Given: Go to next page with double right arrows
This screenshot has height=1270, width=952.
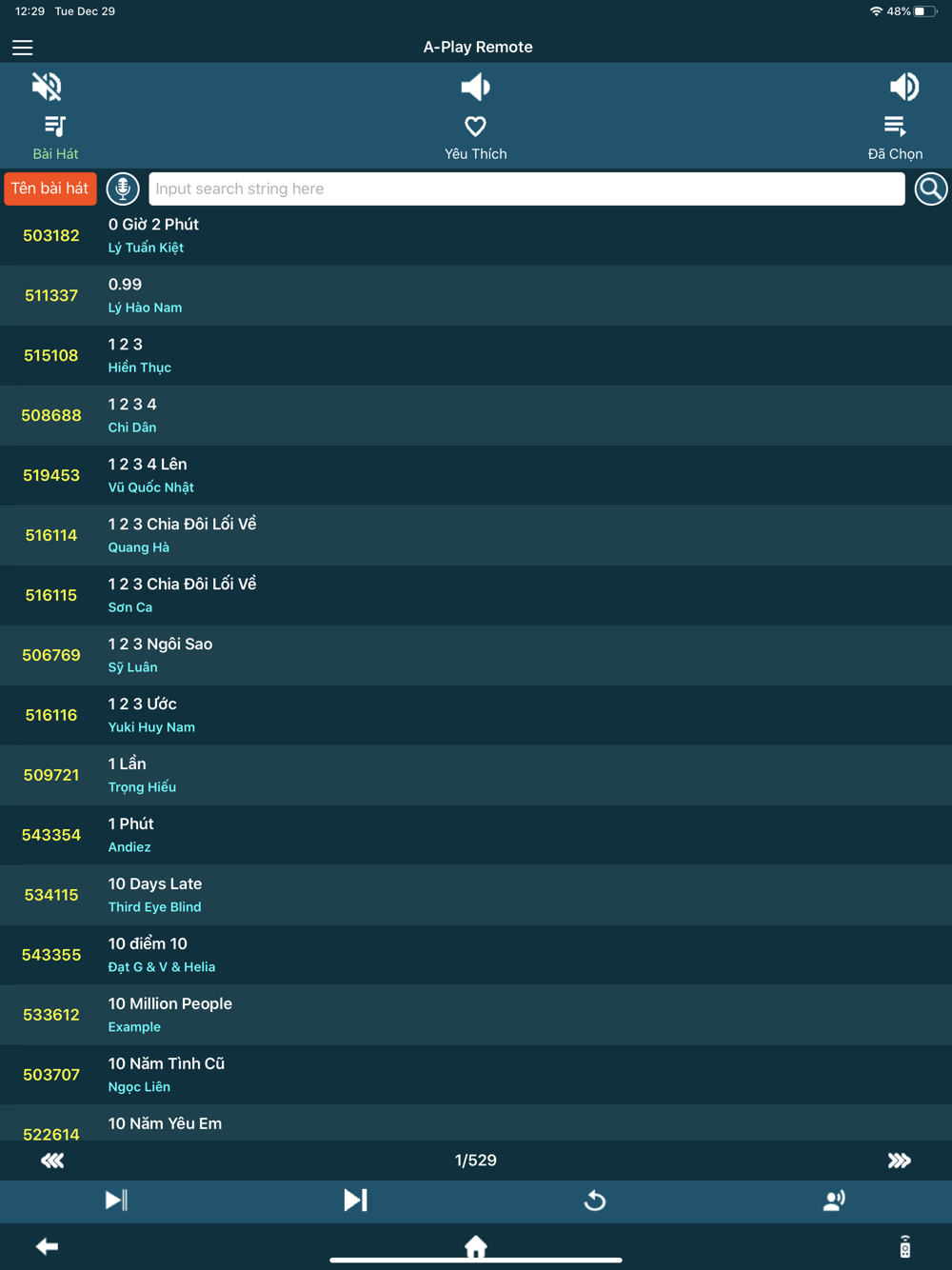Looking at the screenshot, I should point(900,1160).
